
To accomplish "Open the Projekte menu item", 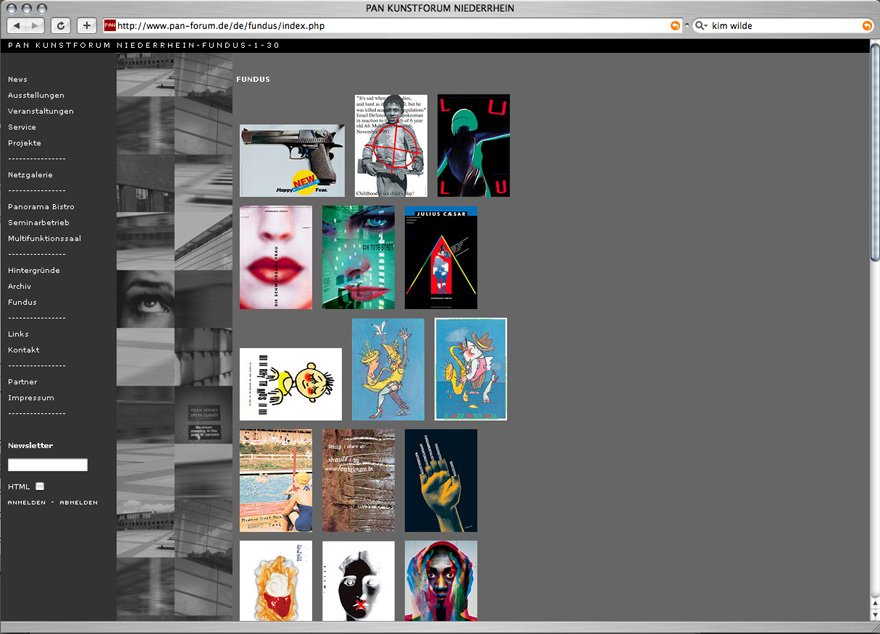I will click(24, 143).
